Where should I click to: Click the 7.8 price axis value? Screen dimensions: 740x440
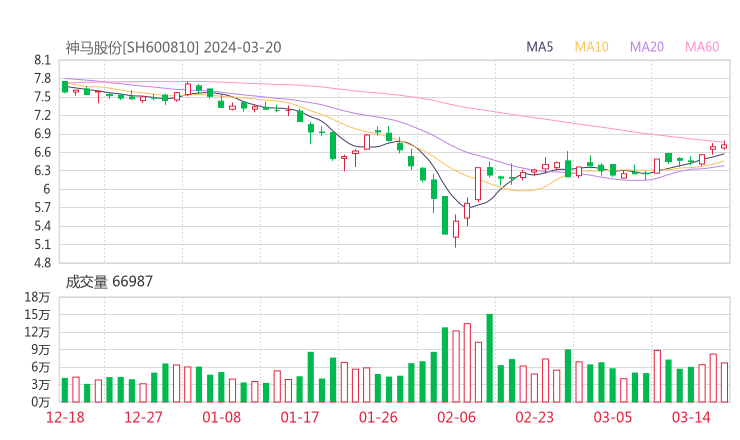[x=42, y=78]
